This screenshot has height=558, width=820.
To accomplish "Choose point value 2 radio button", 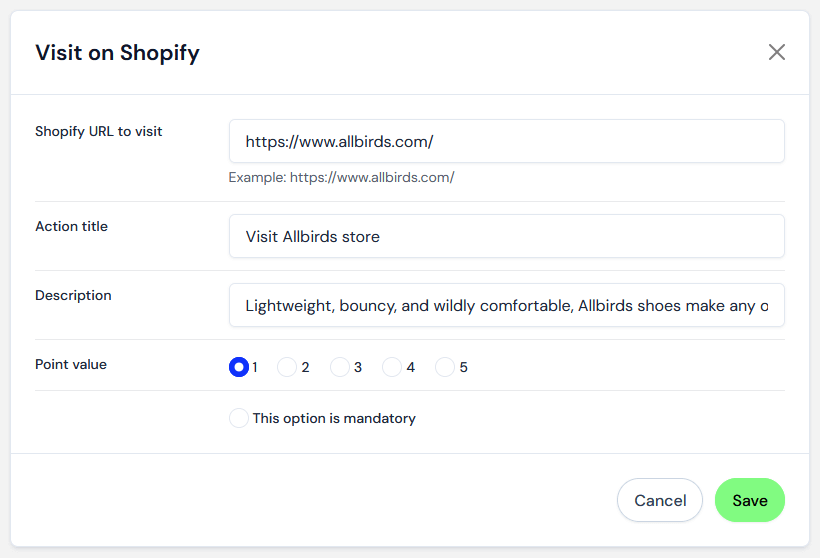I will coord(287,367).
